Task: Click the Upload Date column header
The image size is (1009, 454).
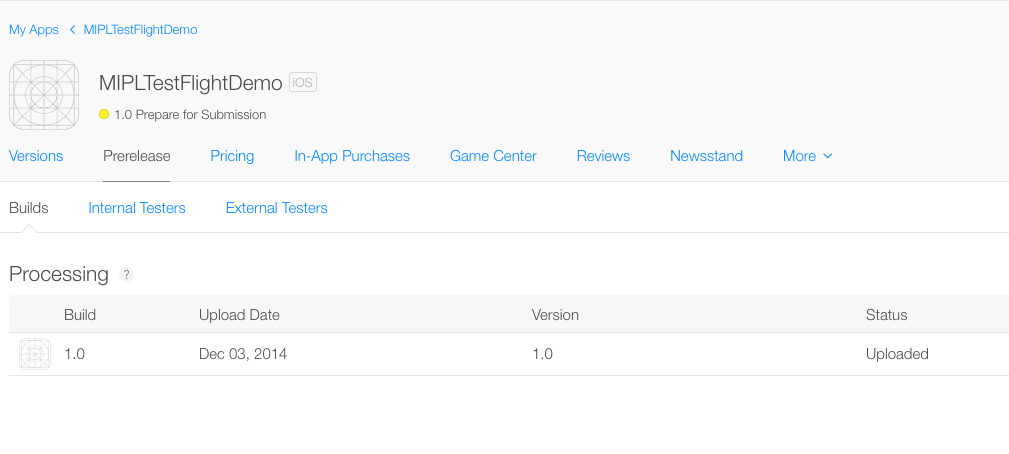Action: [x=239, y=315]
